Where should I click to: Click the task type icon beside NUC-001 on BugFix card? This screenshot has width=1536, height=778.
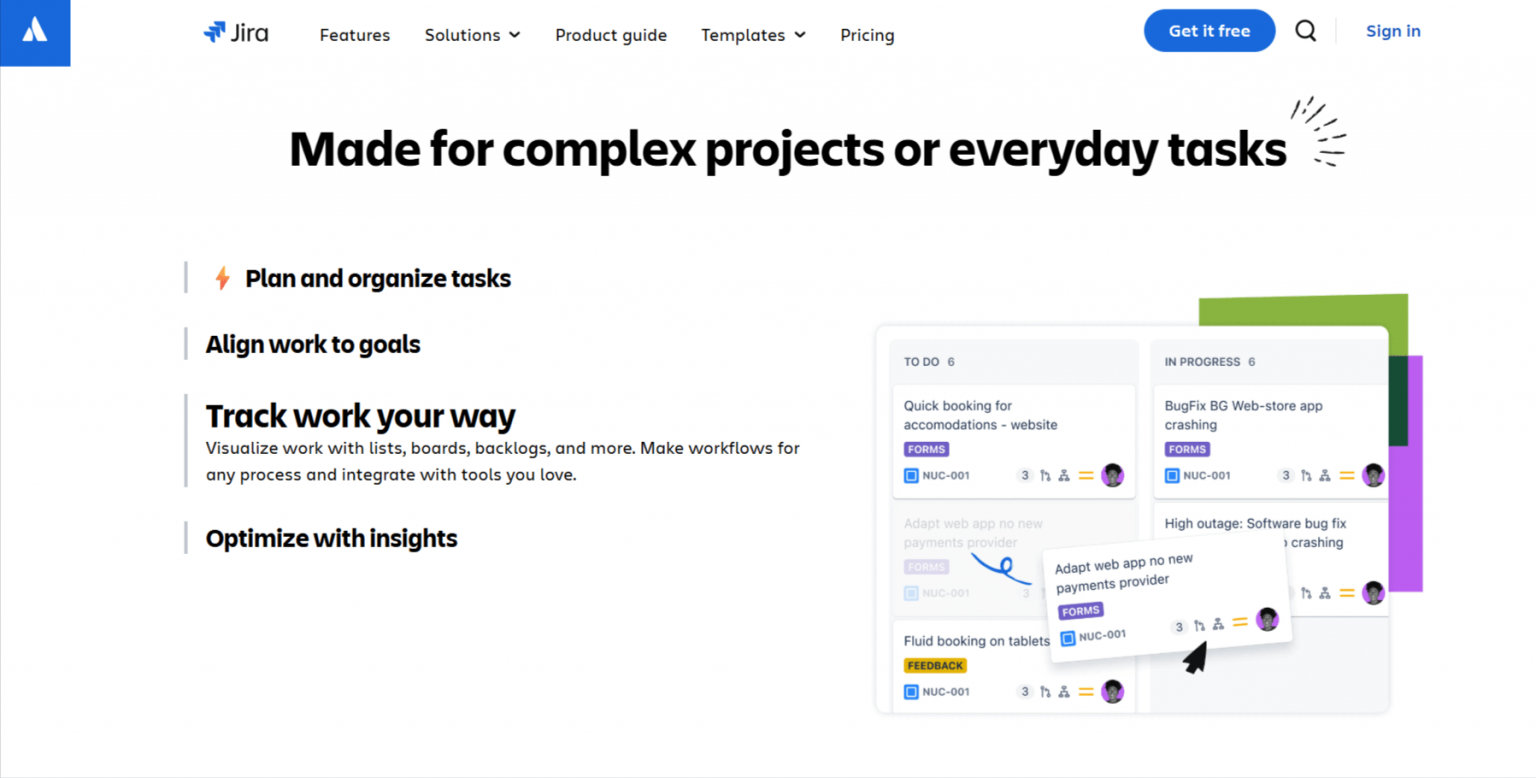1172,476
